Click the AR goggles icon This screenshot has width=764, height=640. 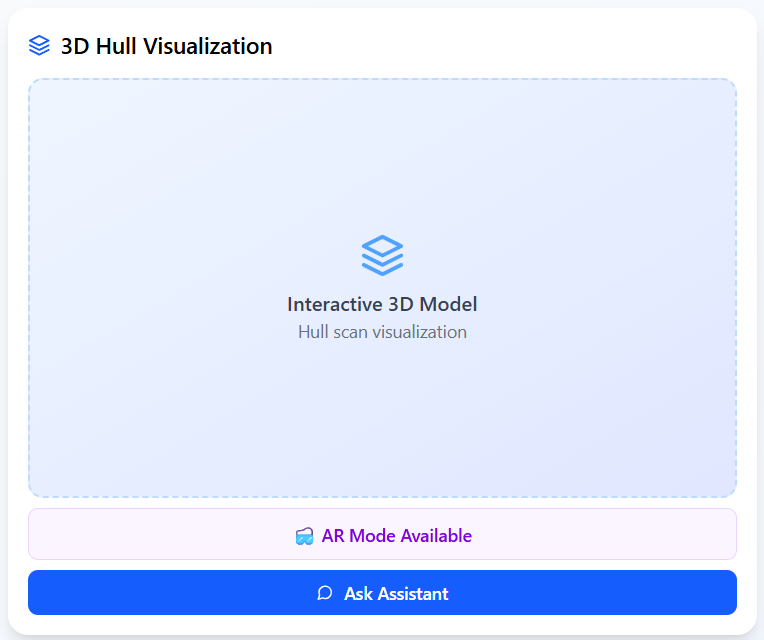[x=305, y=536]
